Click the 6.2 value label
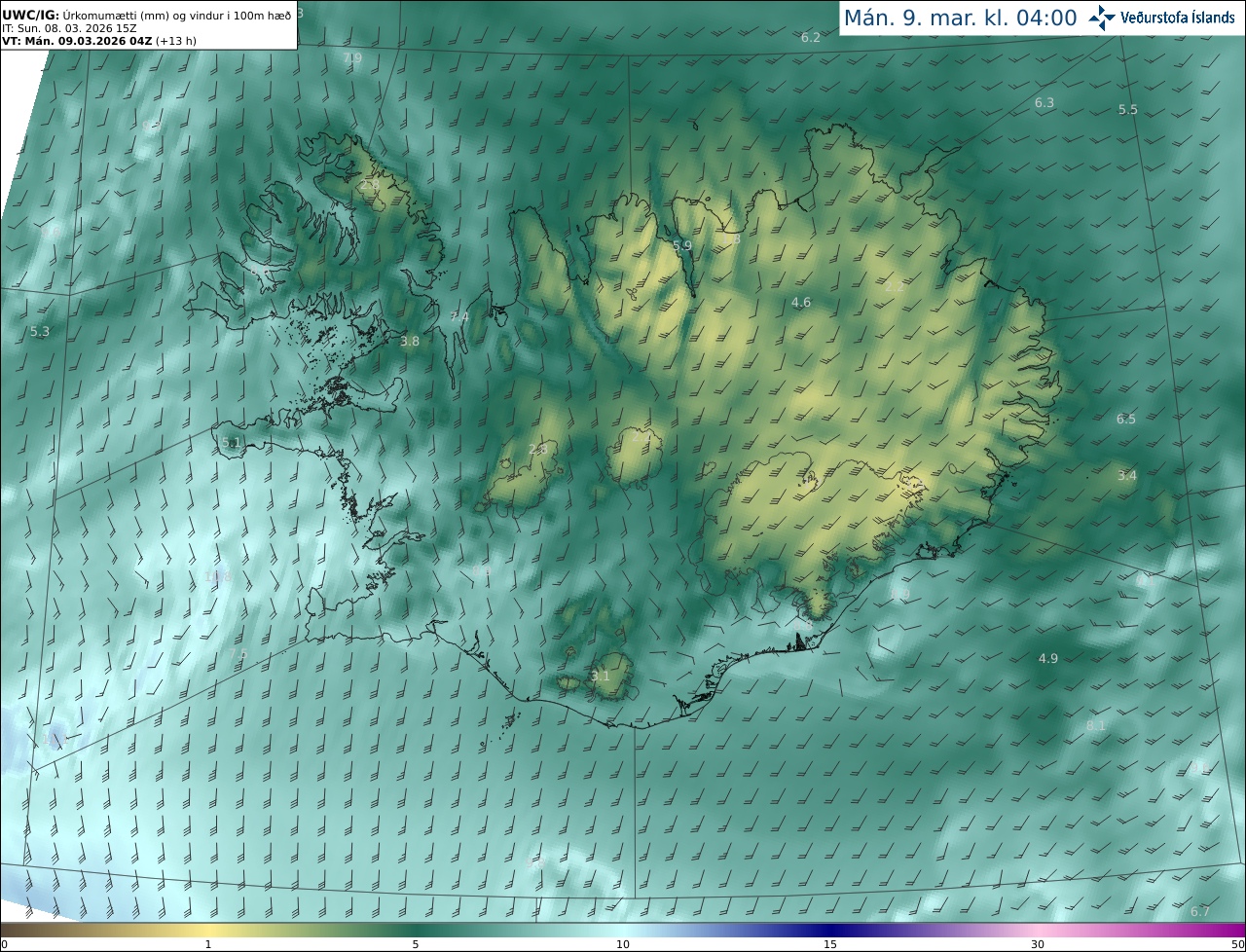This screenshot has height=952, width=1246. [x=811, y=37]
